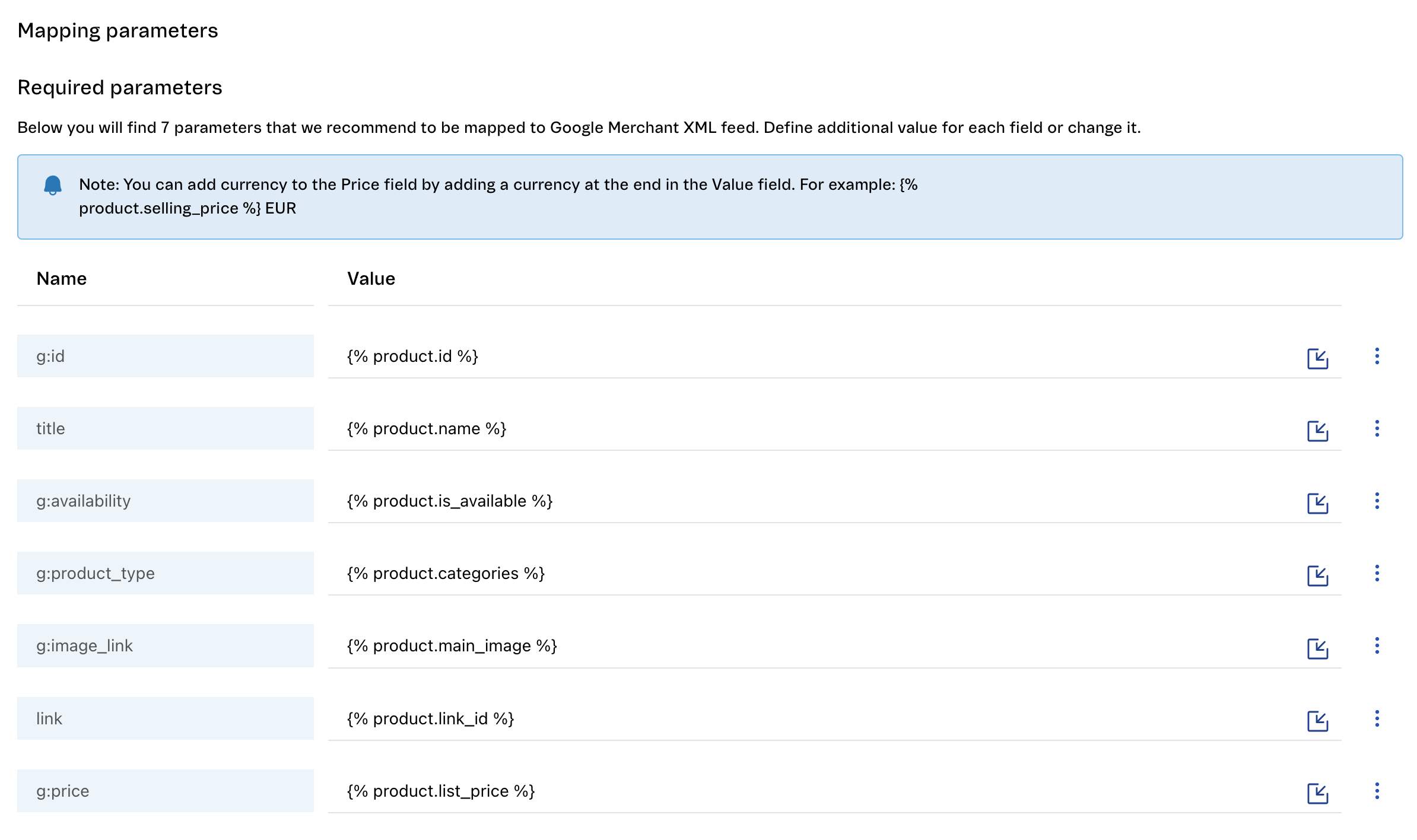Screen dimensions: 1417x840
Task: Open the three-dot menu for g:availability
Action: coord(1377,501)
